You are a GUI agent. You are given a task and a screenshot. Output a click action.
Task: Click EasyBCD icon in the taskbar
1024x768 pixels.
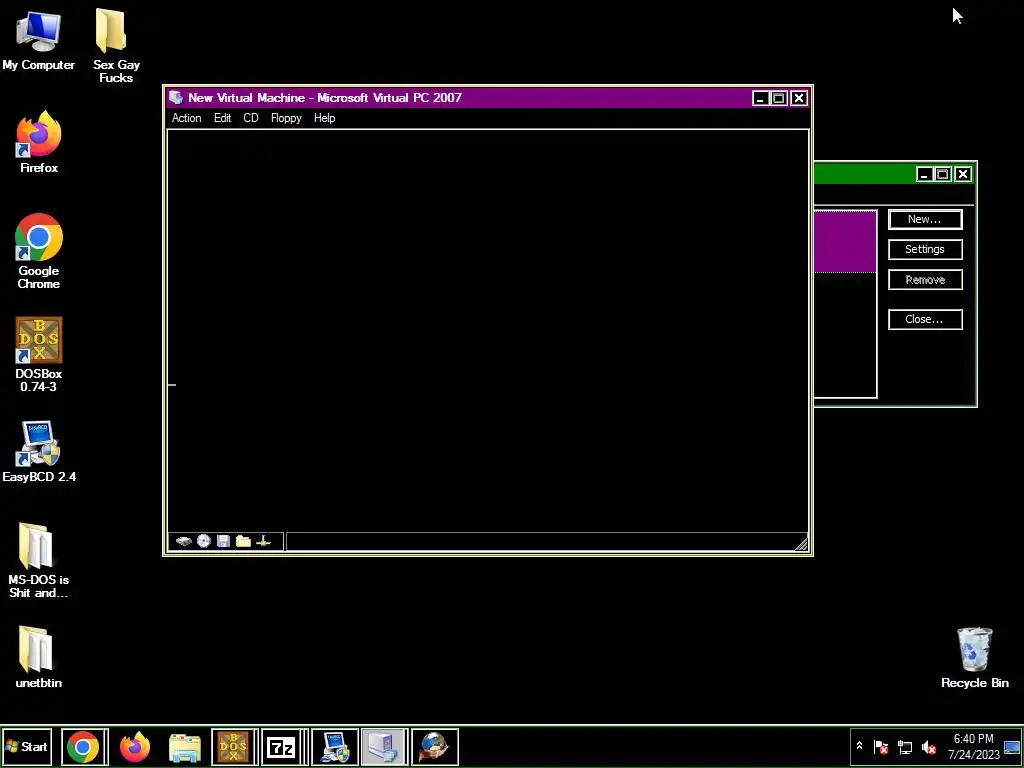334,746
